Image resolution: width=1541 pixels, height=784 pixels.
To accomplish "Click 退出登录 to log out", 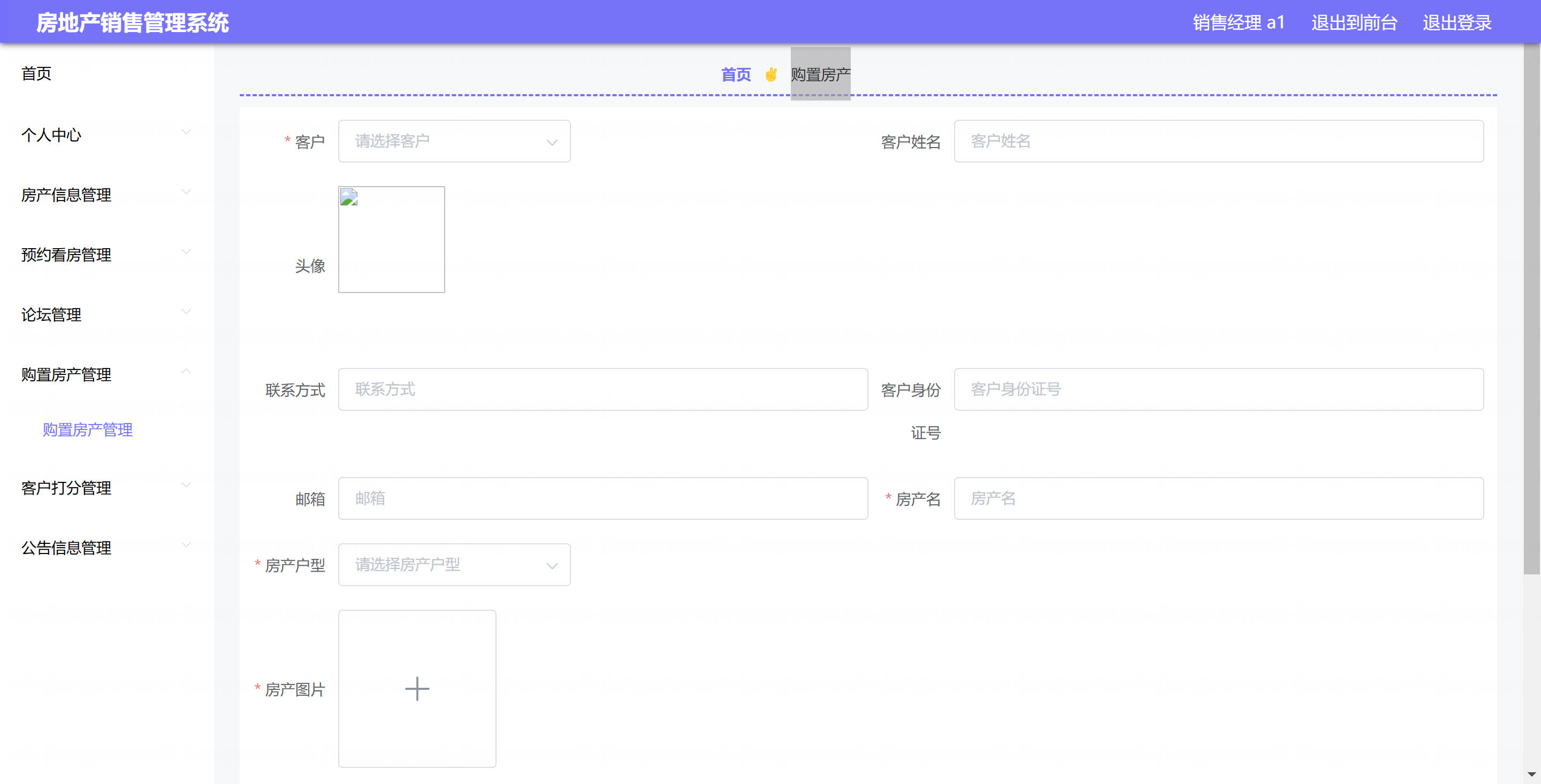I will tap(1456, 22).
